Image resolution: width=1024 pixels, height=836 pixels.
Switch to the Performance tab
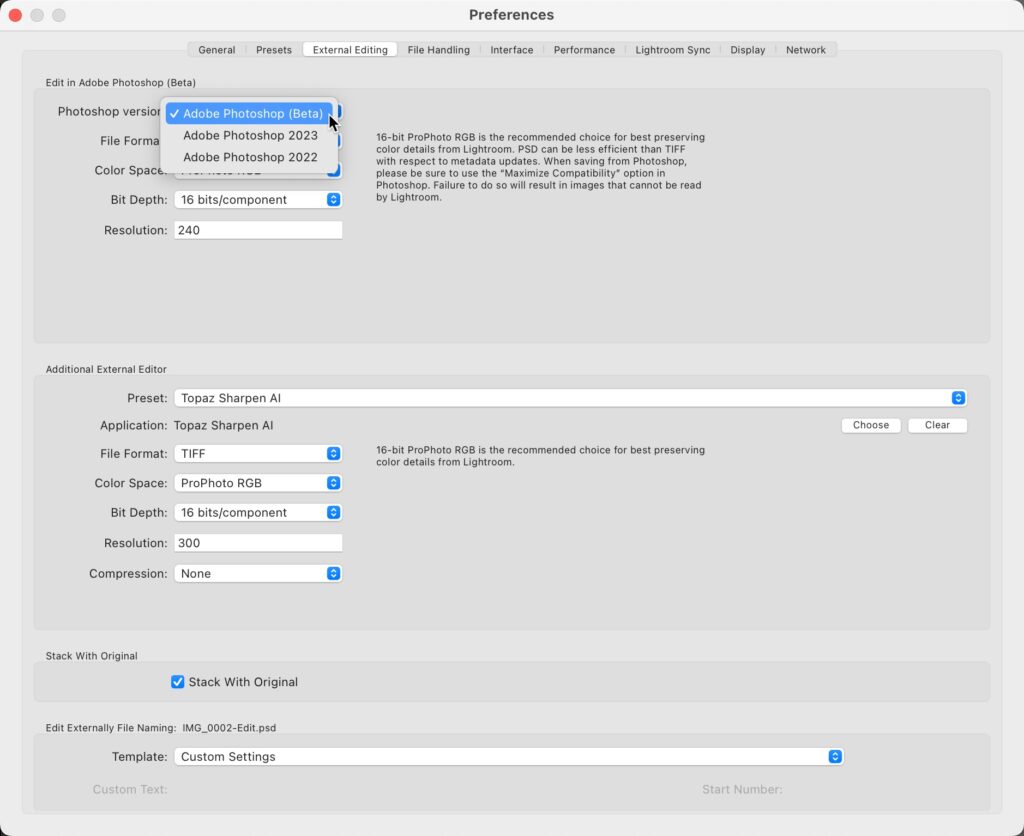coord(584,50)
